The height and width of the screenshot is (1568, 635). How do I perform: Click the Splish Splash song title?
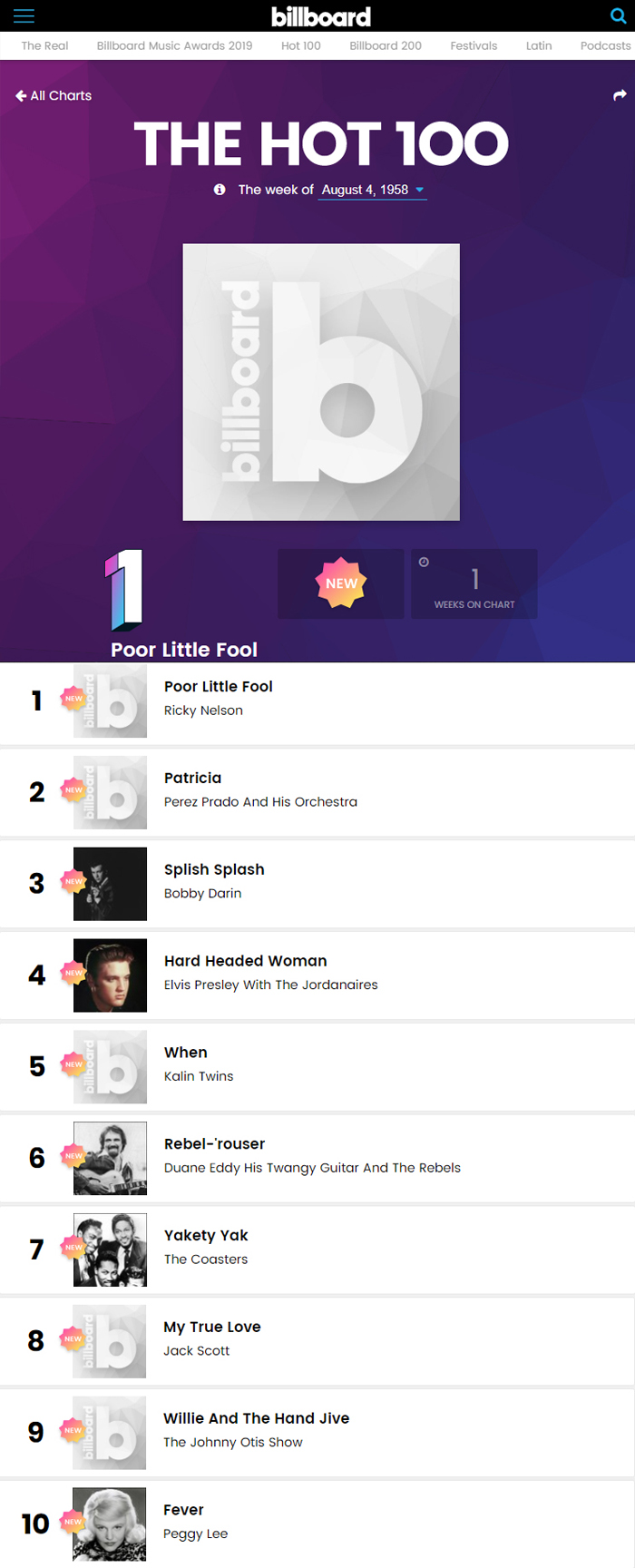(x=214, y=869)
